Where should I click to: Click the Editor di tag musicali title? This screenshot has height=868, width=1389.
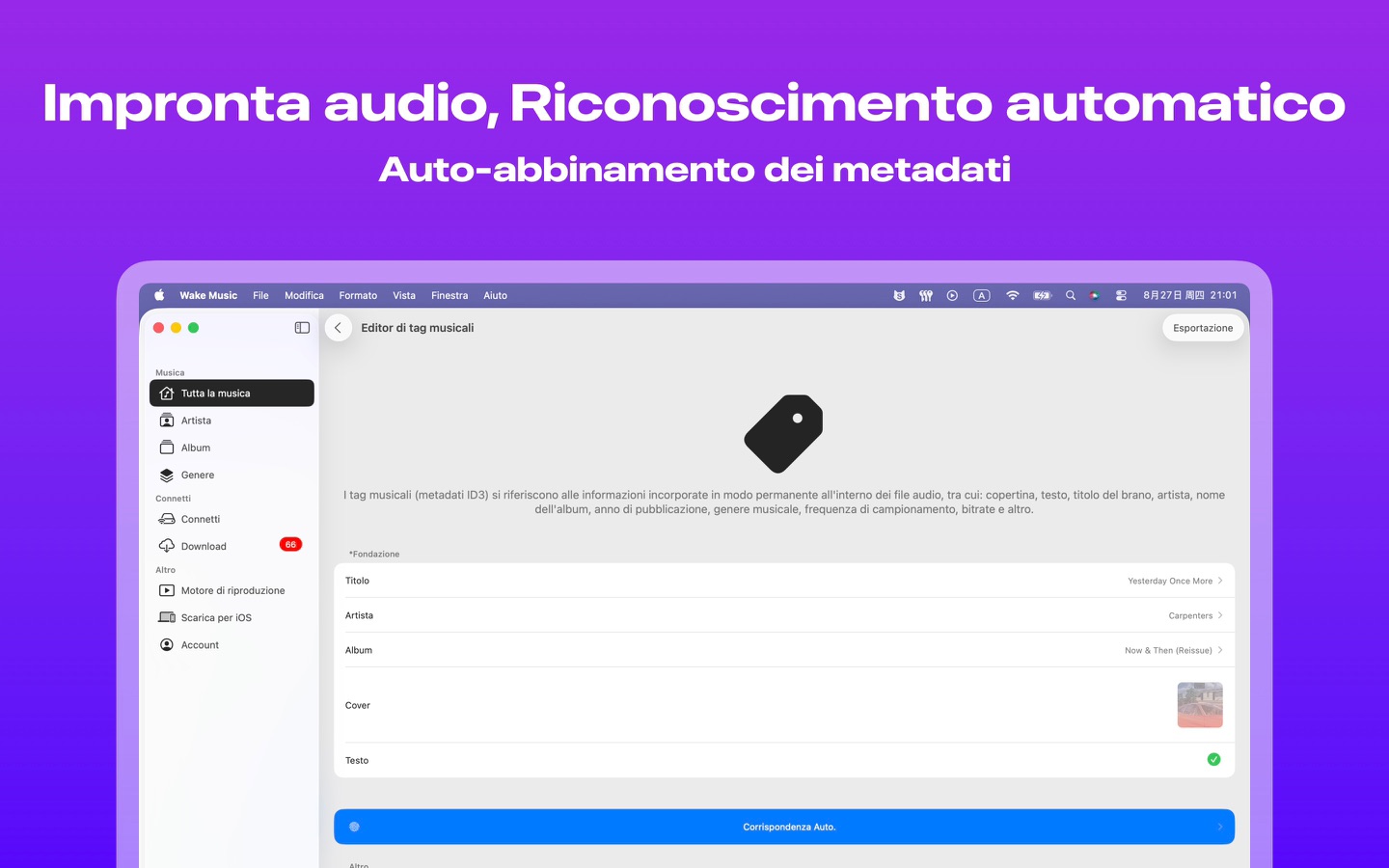[x=418, y=328]
